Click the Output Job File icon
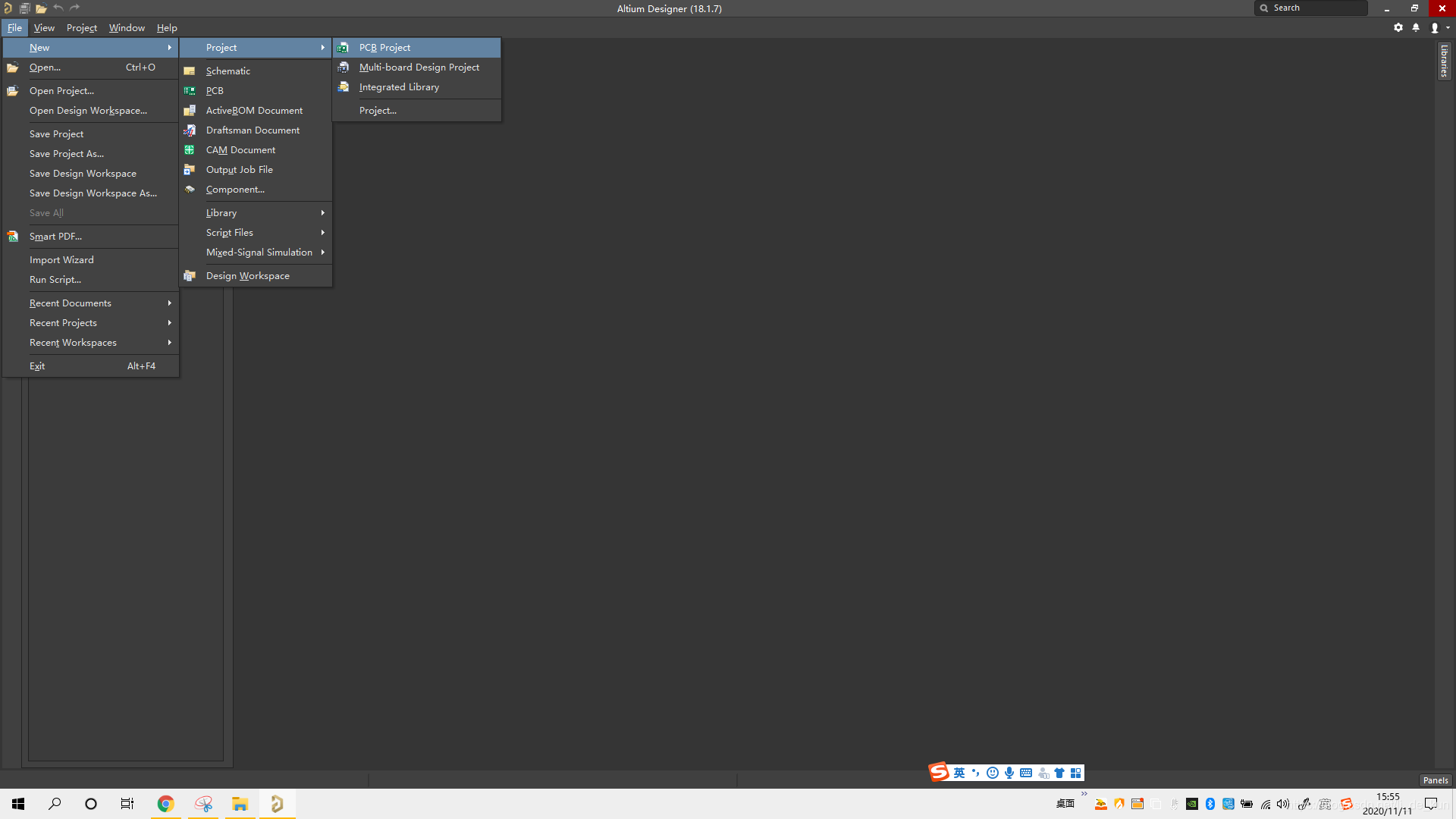This screenshot has width=1456, height=819. click(x=190, y=170)
